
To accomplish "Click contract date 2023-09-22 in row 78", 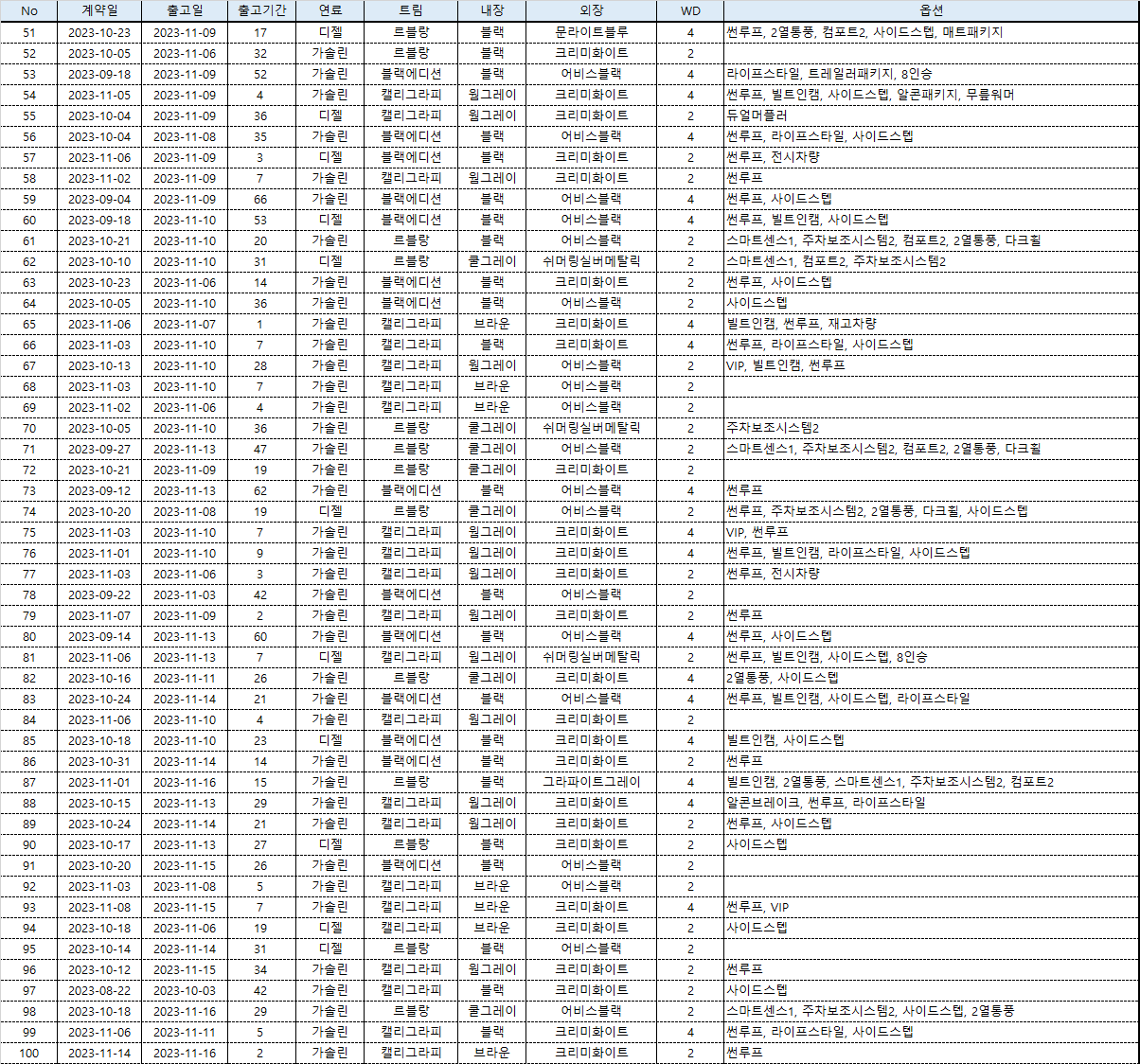I will 99,594.
